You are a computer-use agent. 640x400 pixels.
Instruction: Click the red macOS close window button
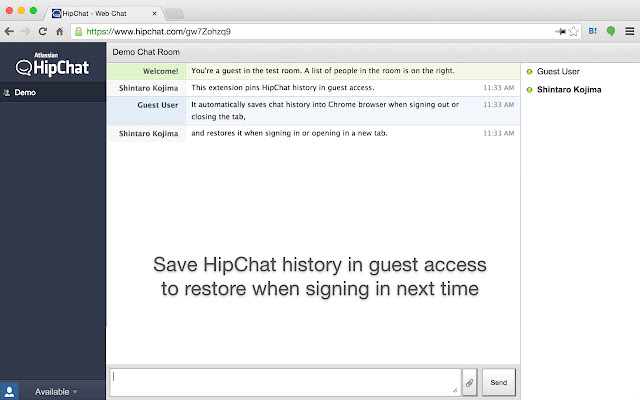click(x=9, y=11)
